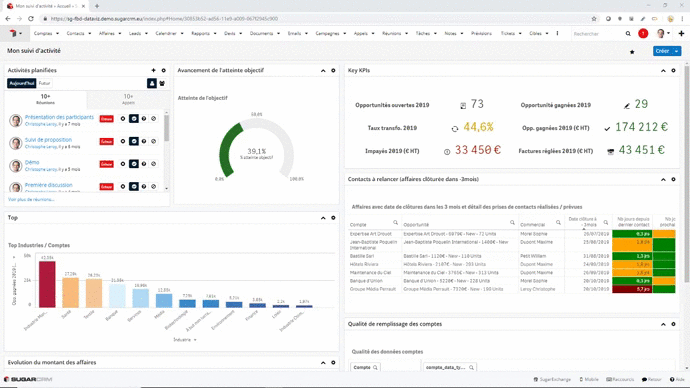The width and height of the screenshot is (690, 388).
Task: Expand the Comptes module dropdown arrow
Action: click(x=57, y=33)
